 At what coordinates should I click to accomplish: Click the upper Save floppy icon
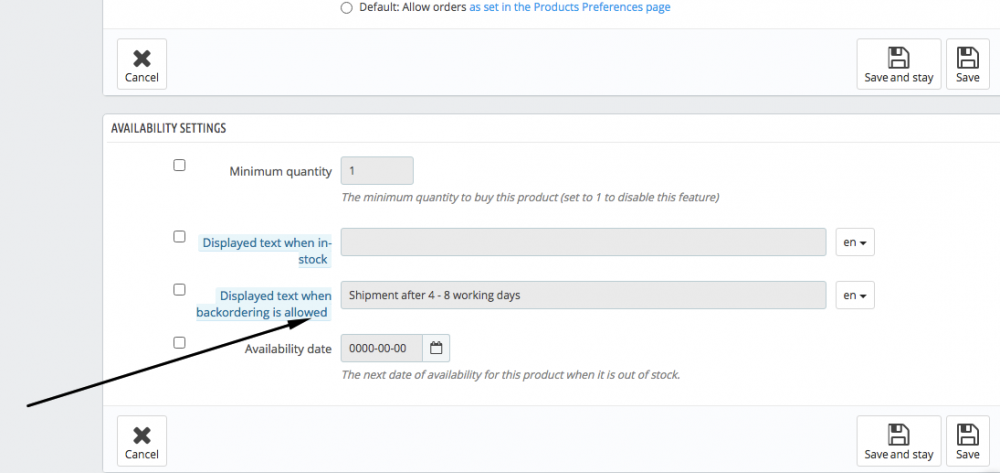click(x=967, y=57)
